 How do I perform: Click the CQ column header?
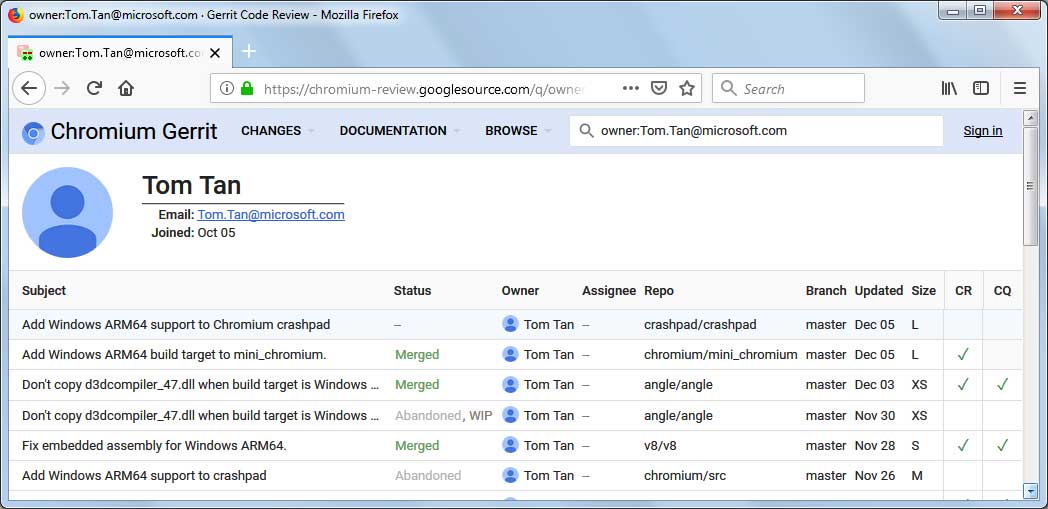[1003, 291]
